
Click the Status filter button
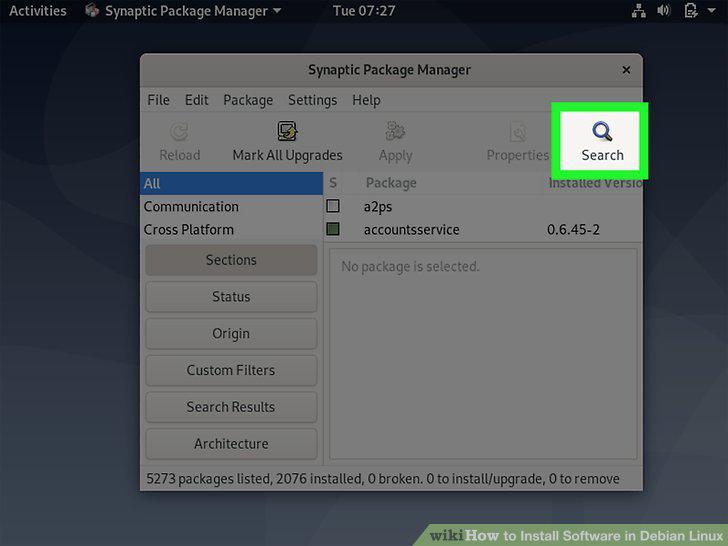231,297
